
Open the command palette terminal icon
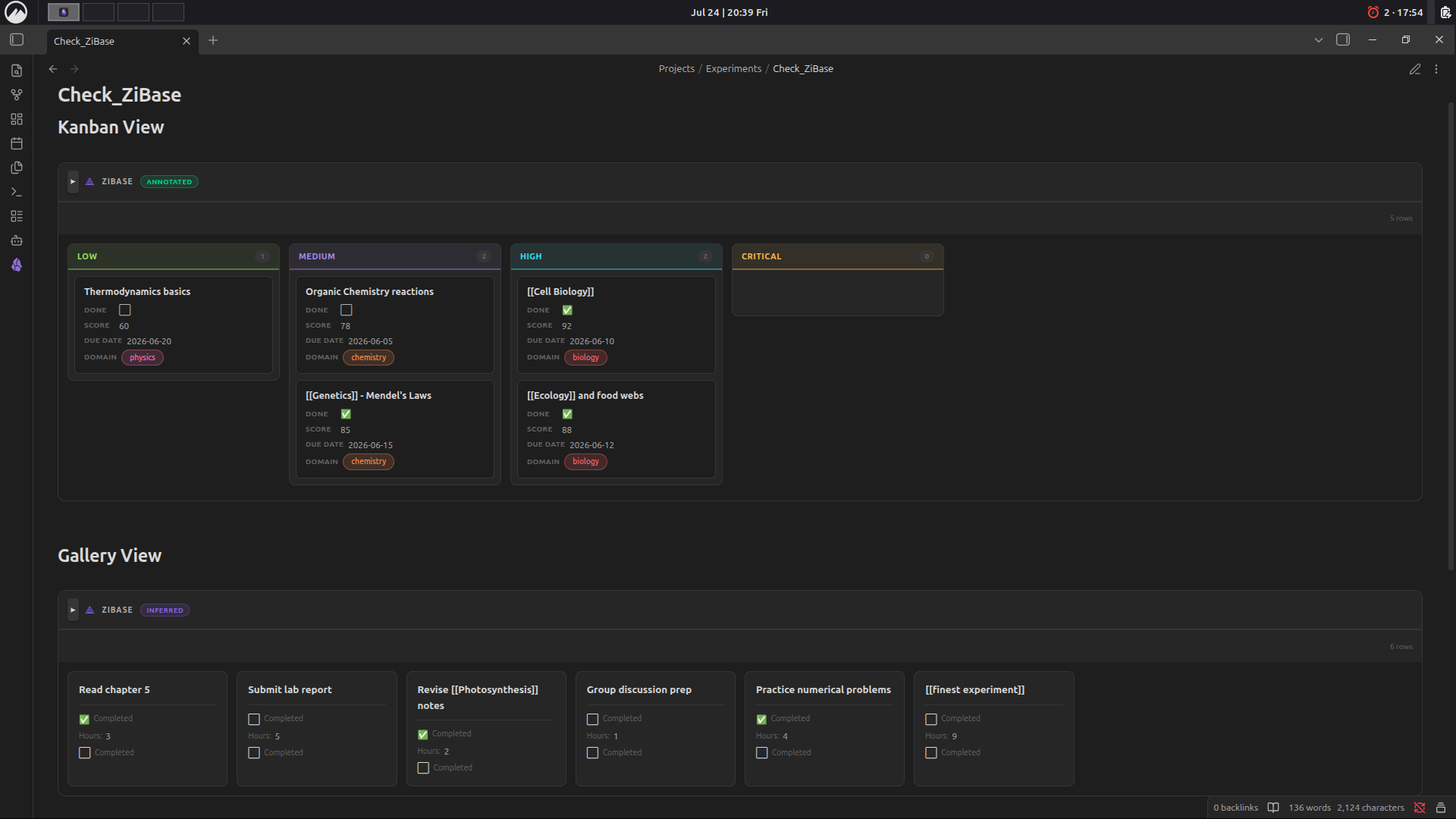pos(17,192)
